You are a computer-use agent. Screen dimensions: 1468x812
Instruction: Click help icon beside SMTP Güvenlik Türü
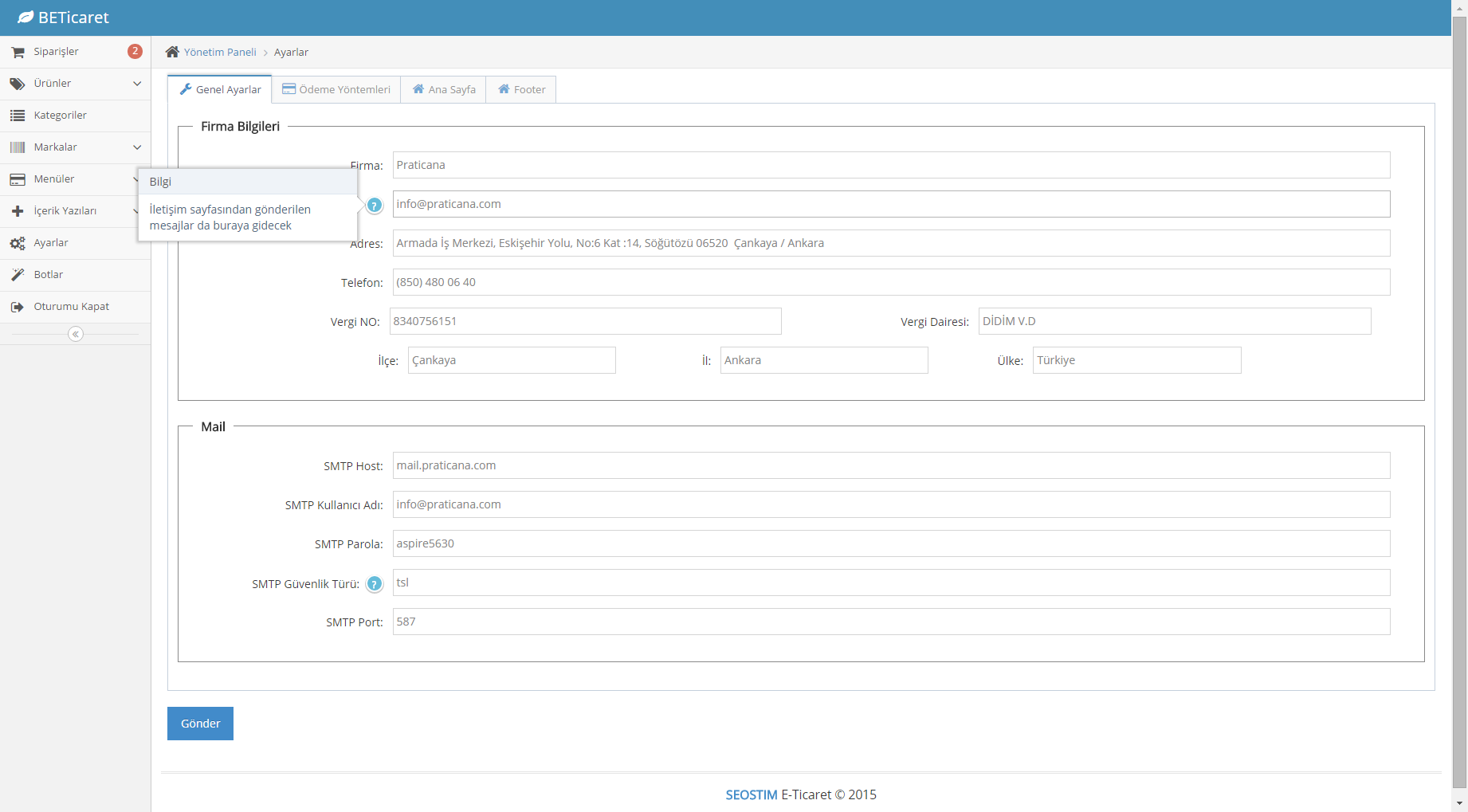[x=374, y=584]
